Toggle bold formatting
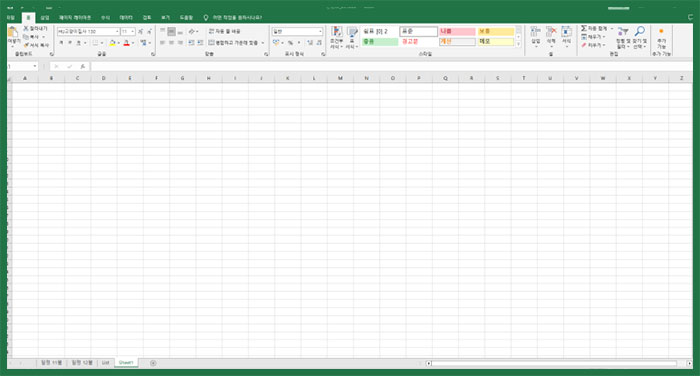 tap(61, 43)
